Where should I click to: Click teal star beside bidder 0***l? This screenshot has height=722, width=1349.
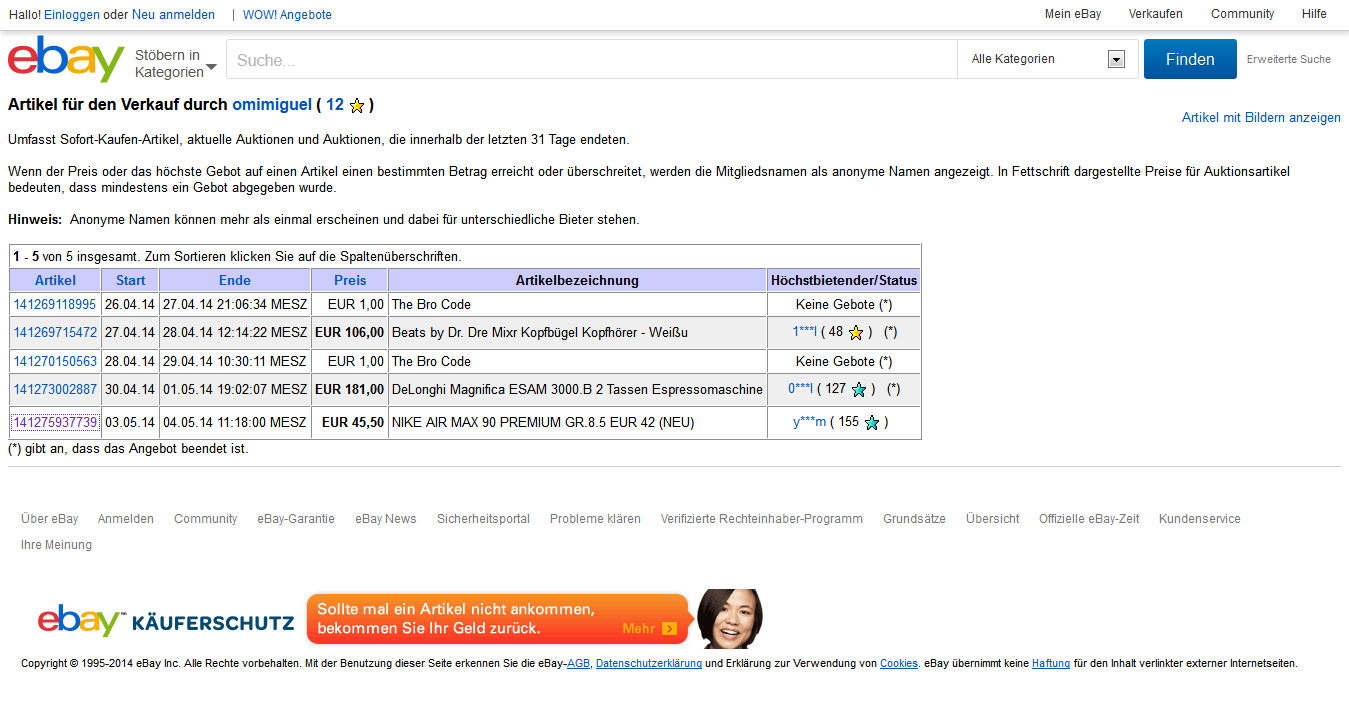click(x=859, y=390)
